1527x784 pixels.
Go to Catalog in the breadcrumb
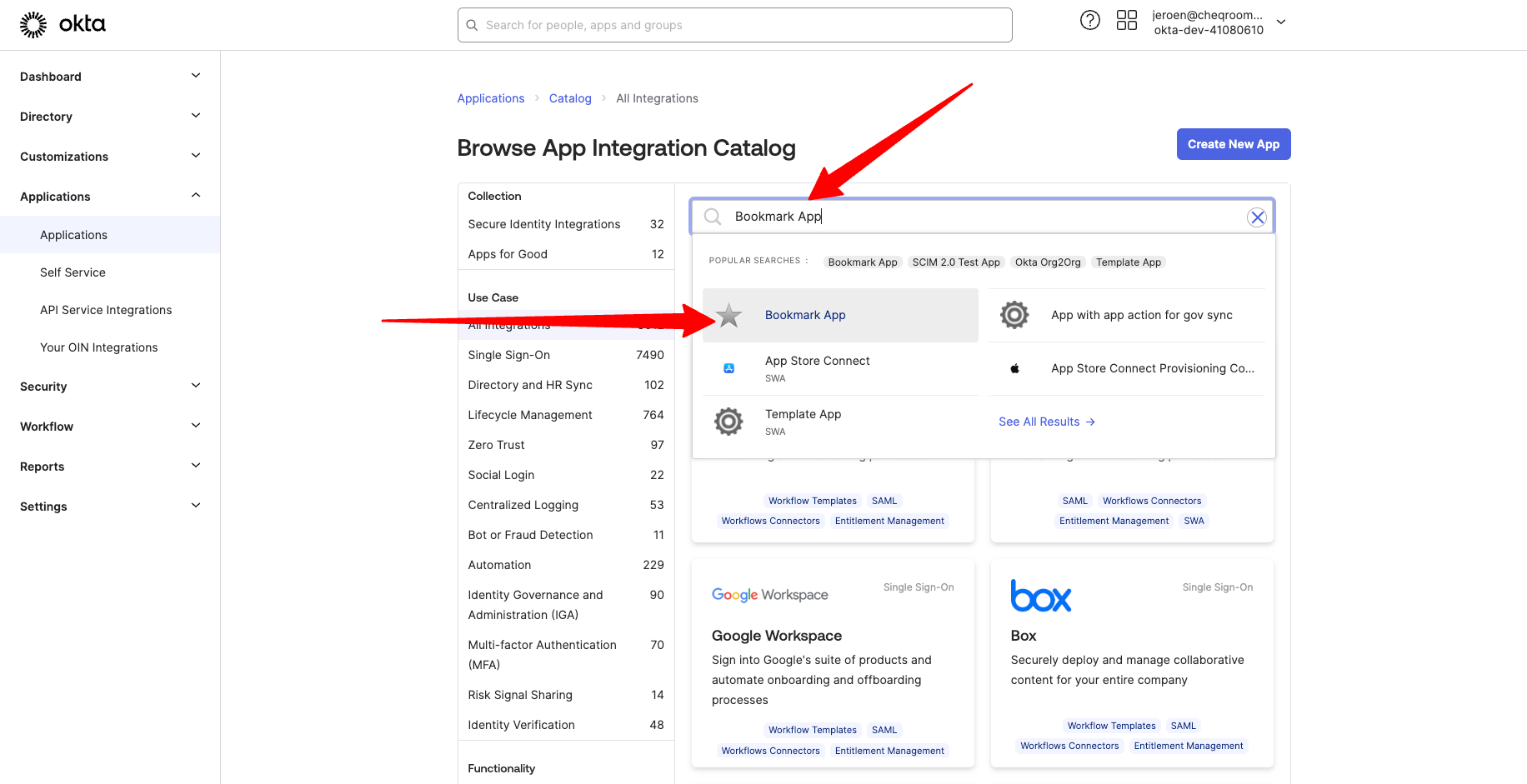tap(570, 98)
